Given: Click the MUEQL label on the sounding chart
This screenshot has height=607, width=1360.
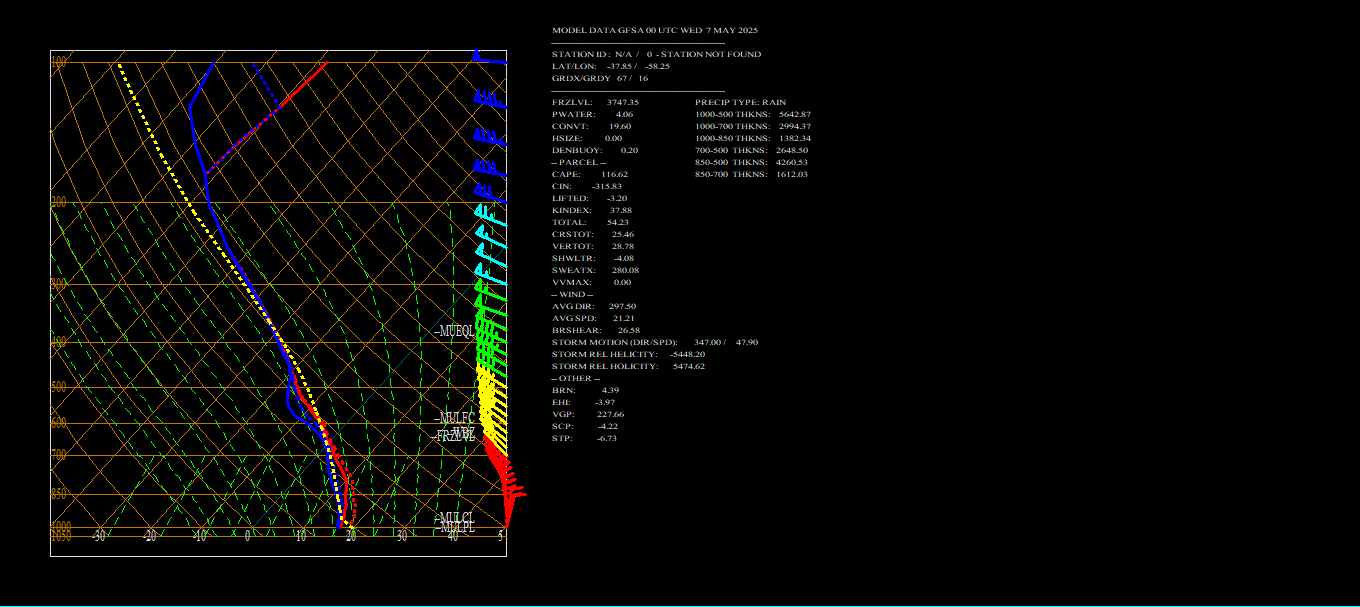Looking at the screenshot, I should pos(455,331).
